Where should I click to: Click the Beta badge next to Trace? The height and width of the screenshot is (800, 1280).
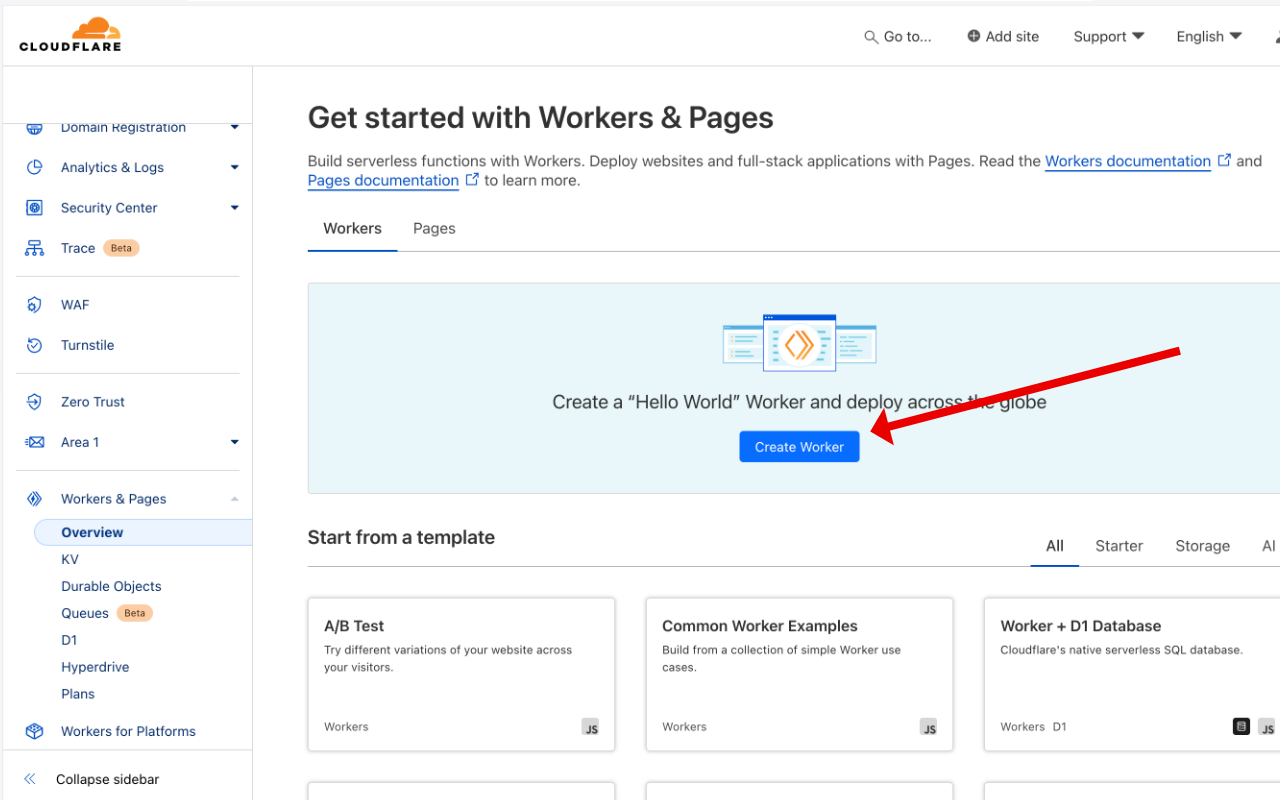click(121, 248)
